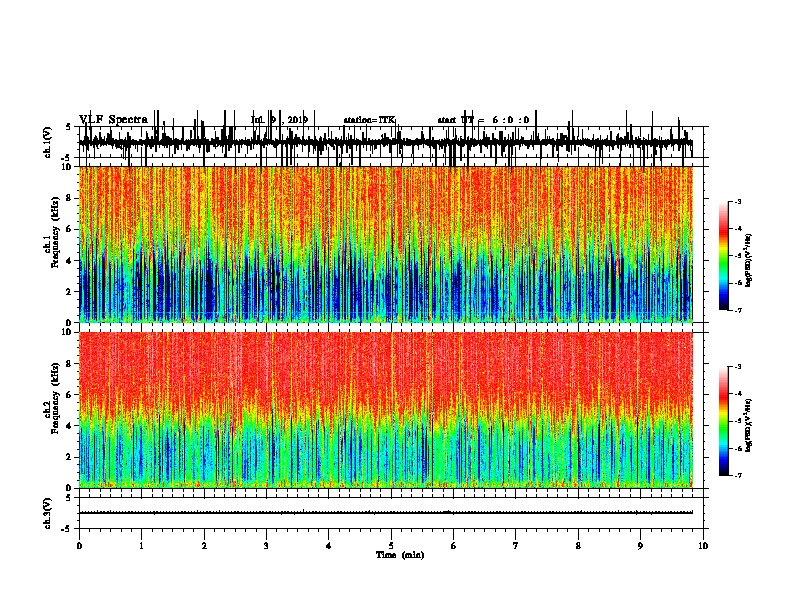Click the 8 kHz tick on ch.1 frequency axis
Screen dimensions: 792x612
69,198
